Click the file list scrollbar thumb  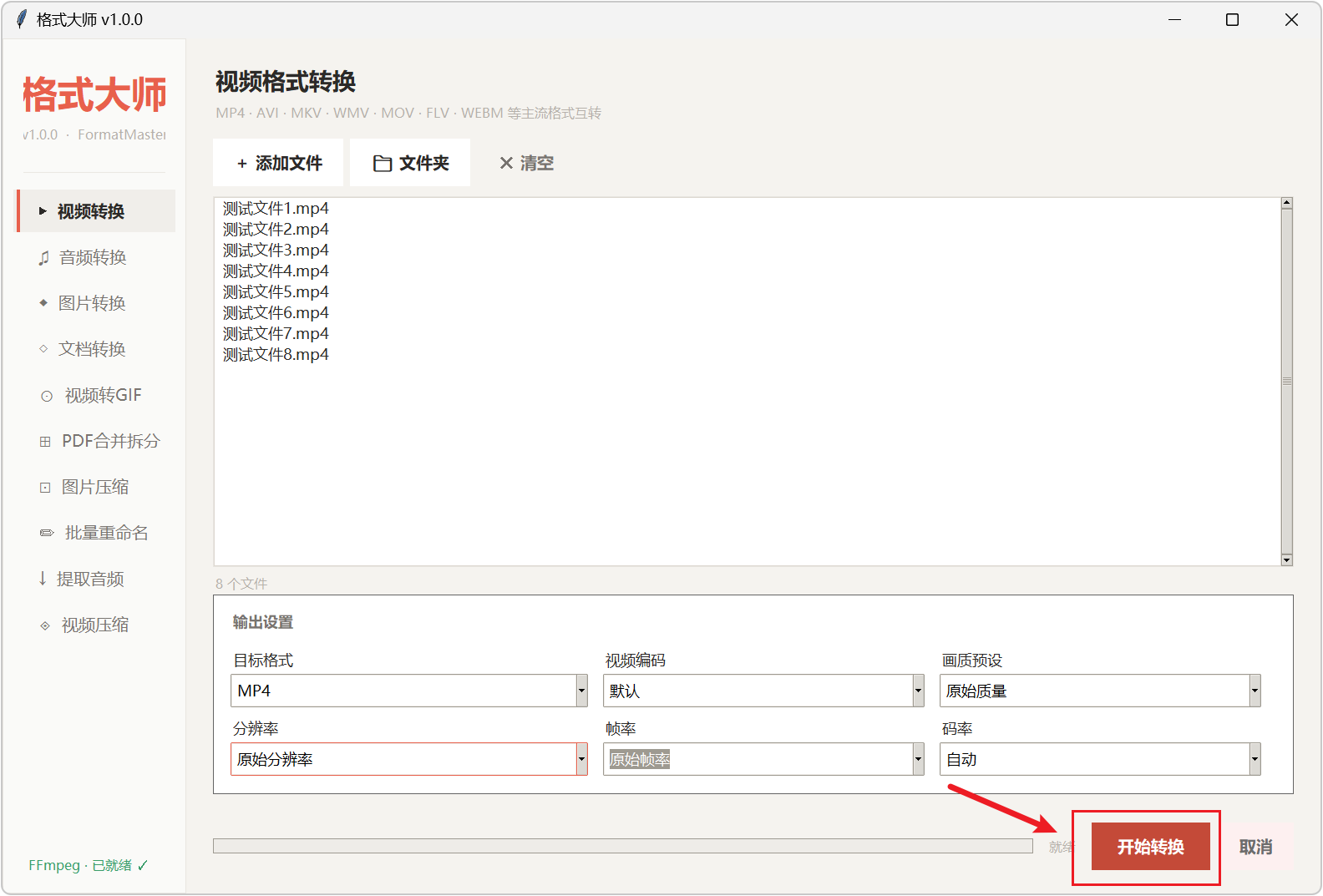pos(1286,382)
